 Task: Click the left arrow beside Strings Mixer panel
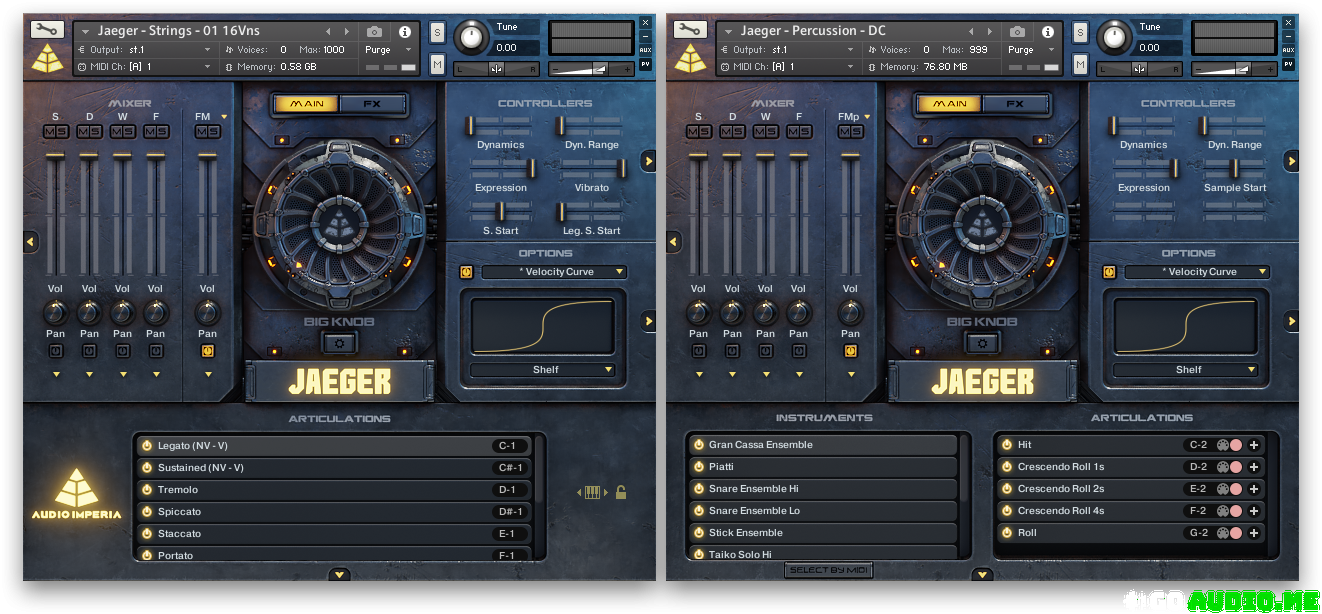30,241
